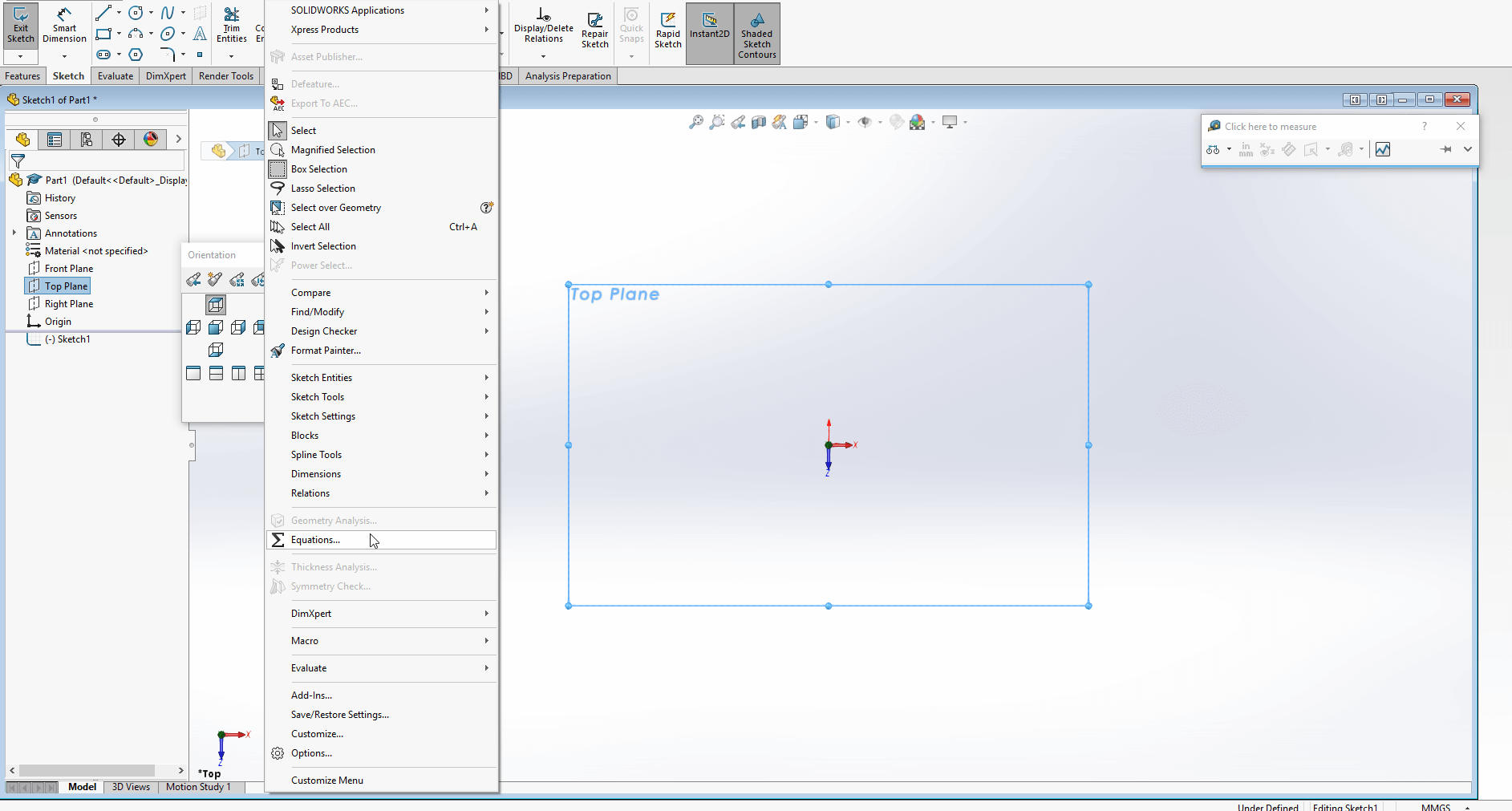
Task: Pin the Measure dialog open
Action: point(1445,149)
